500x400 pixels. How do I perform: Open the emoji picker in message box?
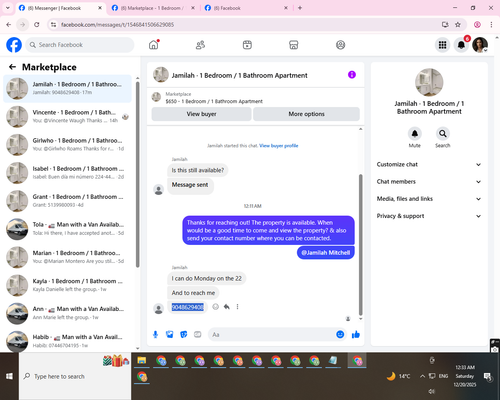(x=340, y=334)
